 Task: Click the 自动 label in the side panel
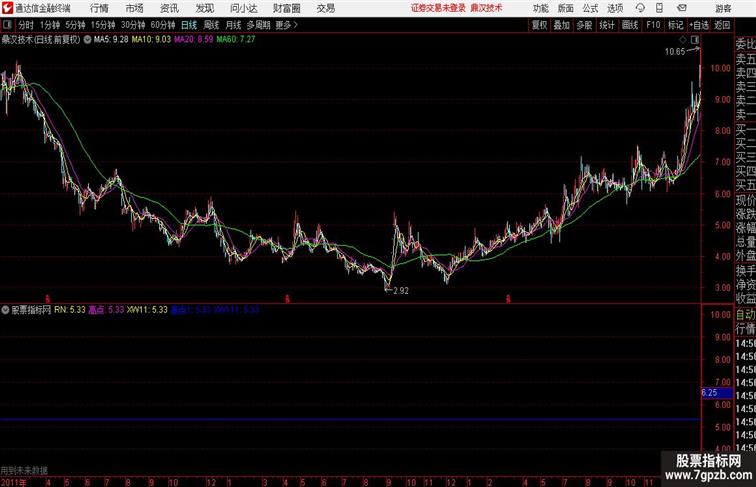point(745,315)
